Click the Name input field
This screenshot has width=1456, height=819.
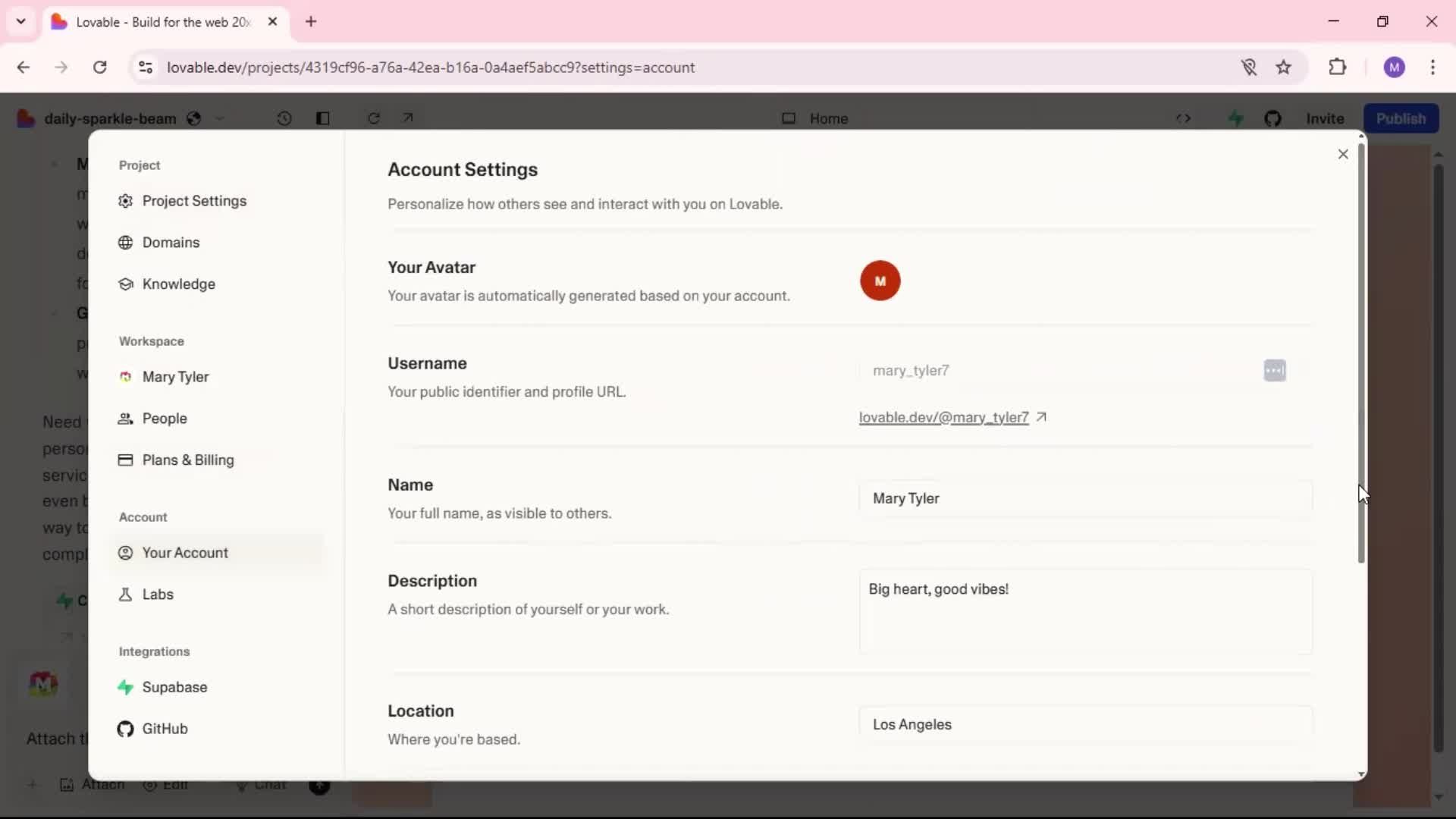1085,498
